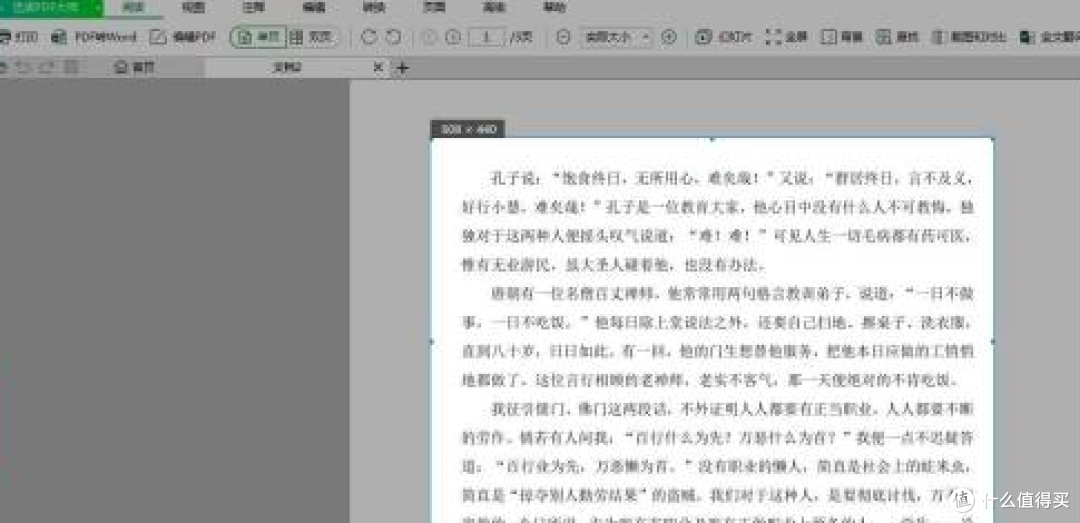
Task: Switch to single page (单页) view
Action: [258, 37]
